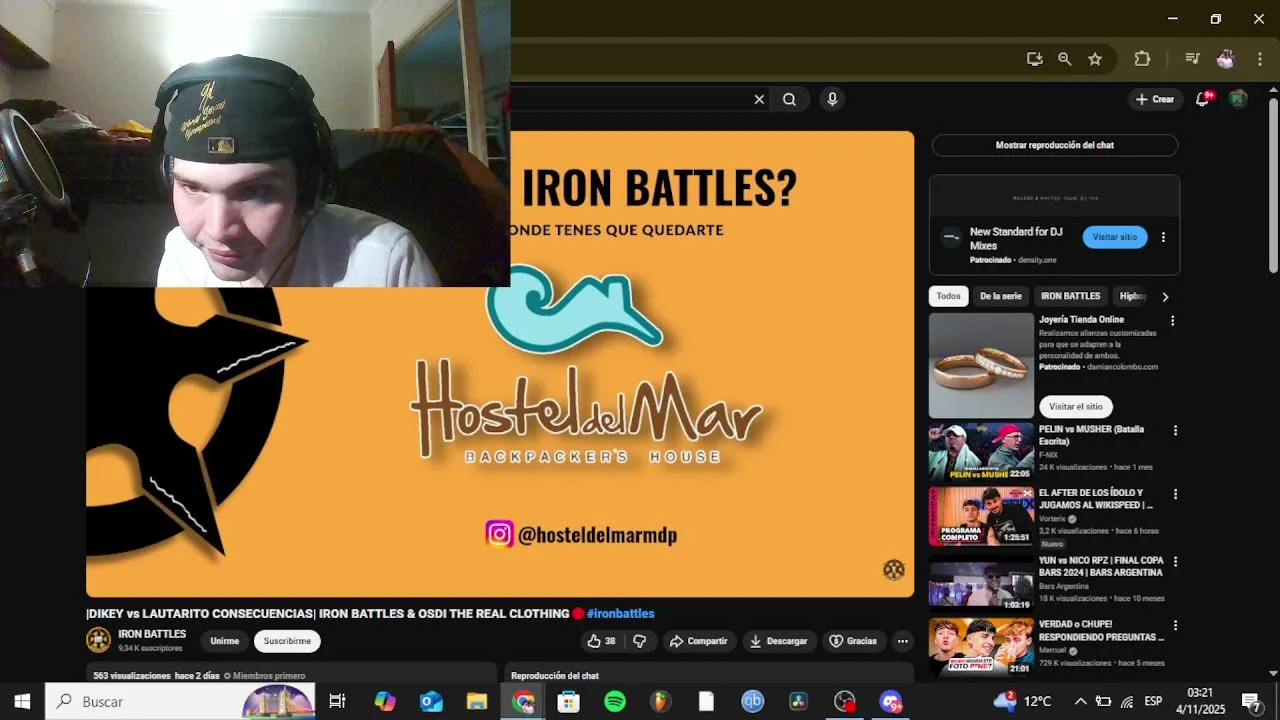
Task: Open the #ironbattles hashtag link
Action: (620, 614)
